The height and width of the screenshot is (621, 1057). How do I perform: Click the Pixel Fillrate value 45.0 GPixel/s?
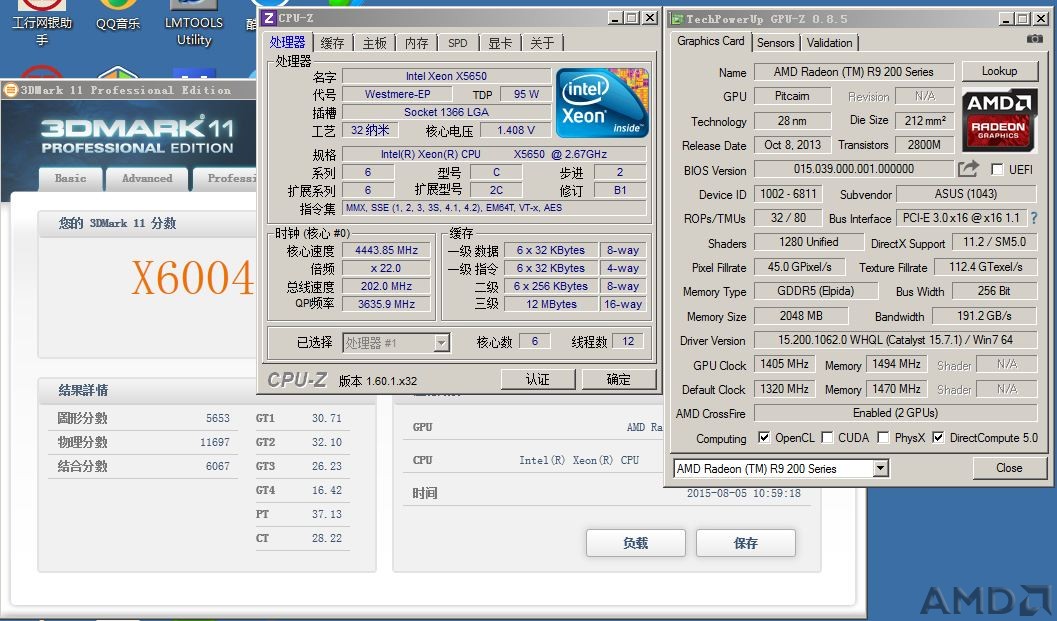(799, 267)
